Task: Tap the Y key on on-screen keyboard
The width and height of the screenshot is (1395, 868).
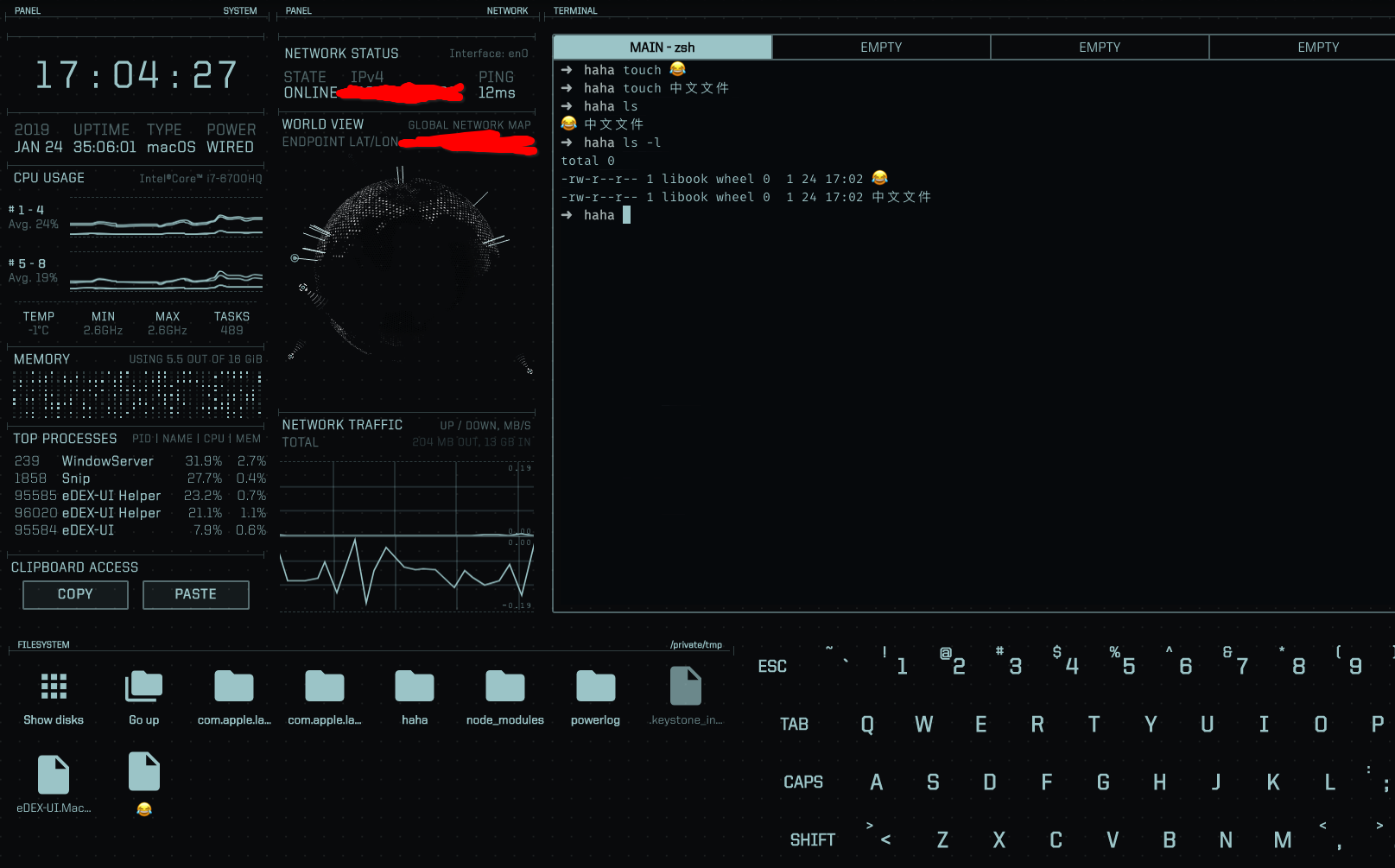Action: pos(1151,724)
